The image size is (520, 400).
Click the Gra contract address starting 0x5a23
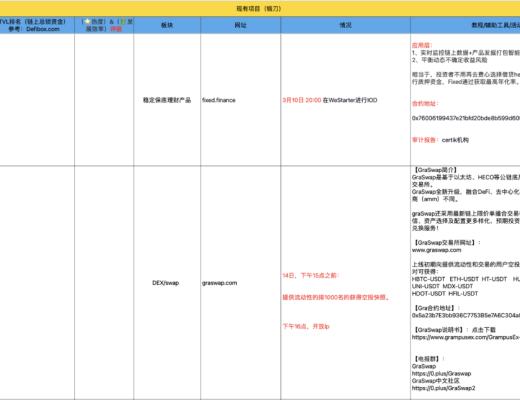point(466,315)
